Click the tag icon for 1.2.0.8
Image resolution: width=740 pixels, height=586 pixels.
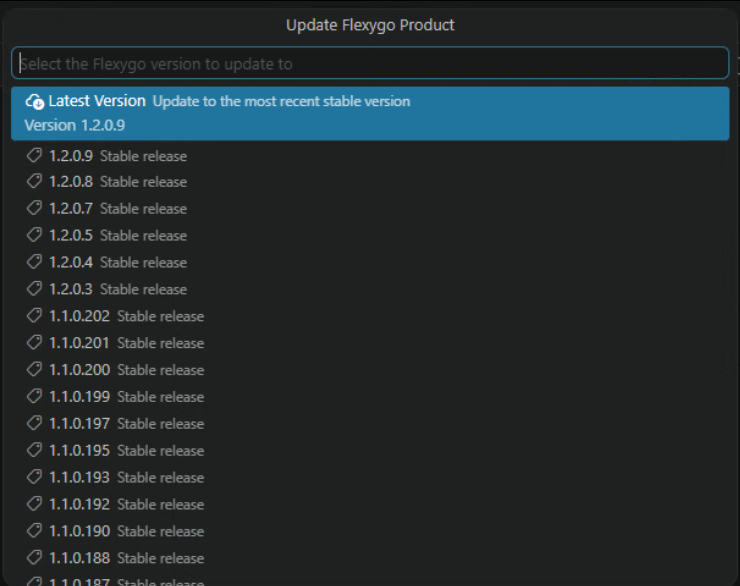click(34, 181)
